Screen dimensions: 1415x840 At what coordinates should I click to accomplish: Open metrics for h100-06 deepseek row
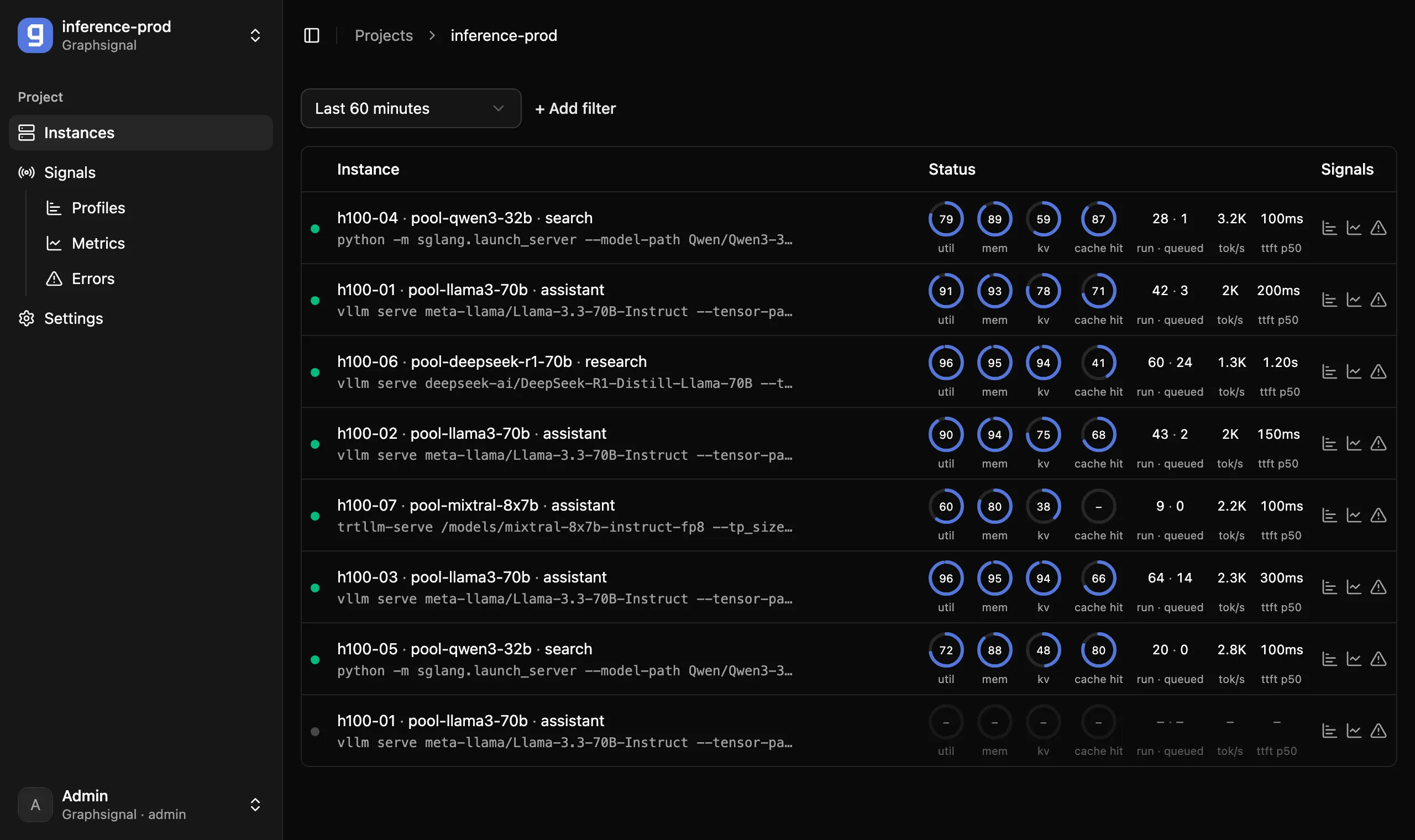coord(1353,371)
